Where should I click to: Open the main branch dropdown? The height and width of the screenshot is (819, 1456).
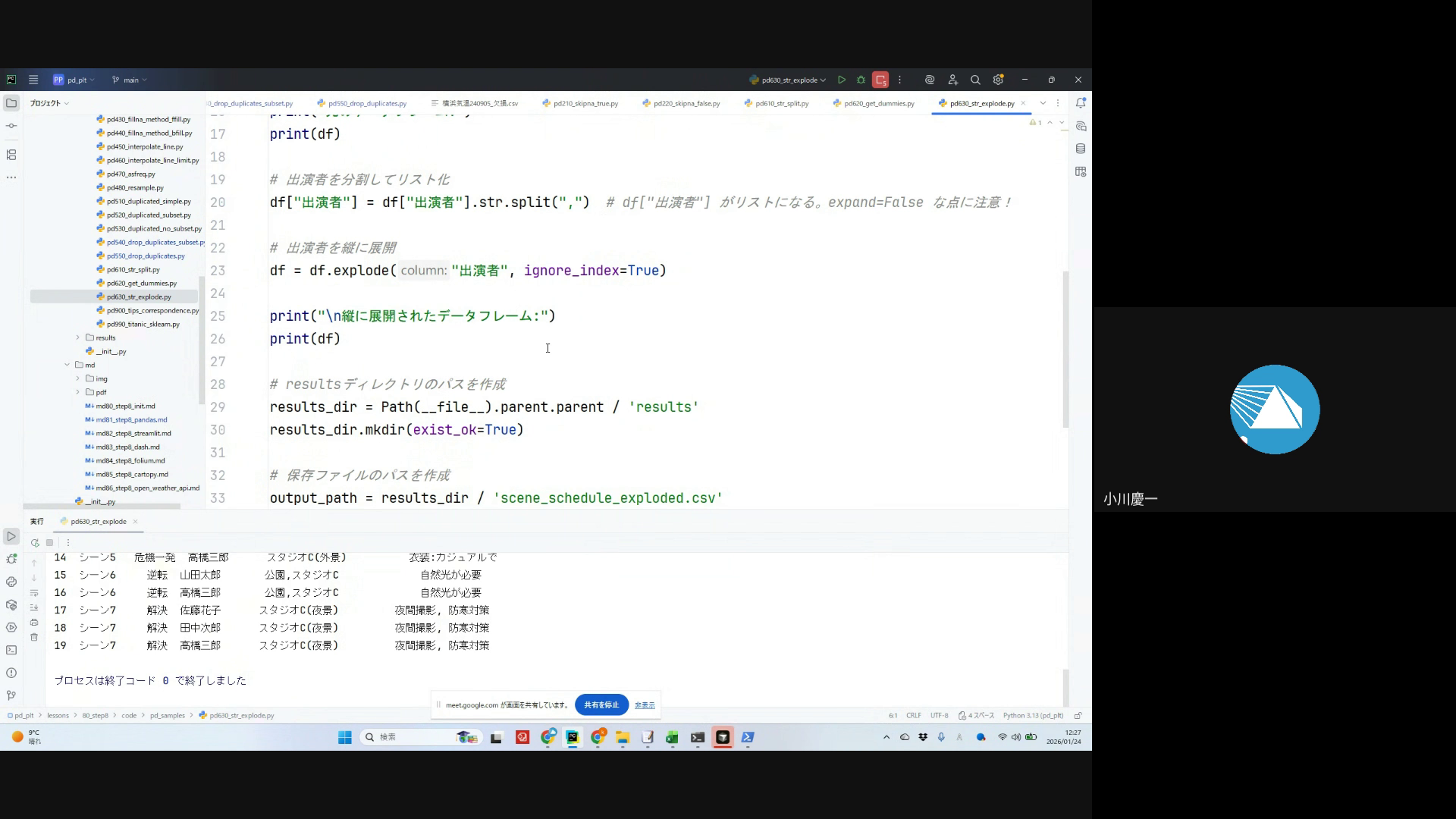(x=130, y=80)
